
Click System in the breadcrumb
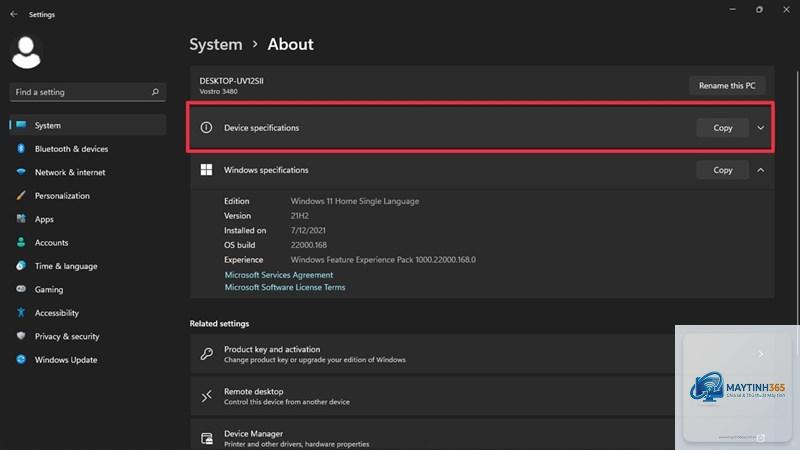[x=216, y=44]
